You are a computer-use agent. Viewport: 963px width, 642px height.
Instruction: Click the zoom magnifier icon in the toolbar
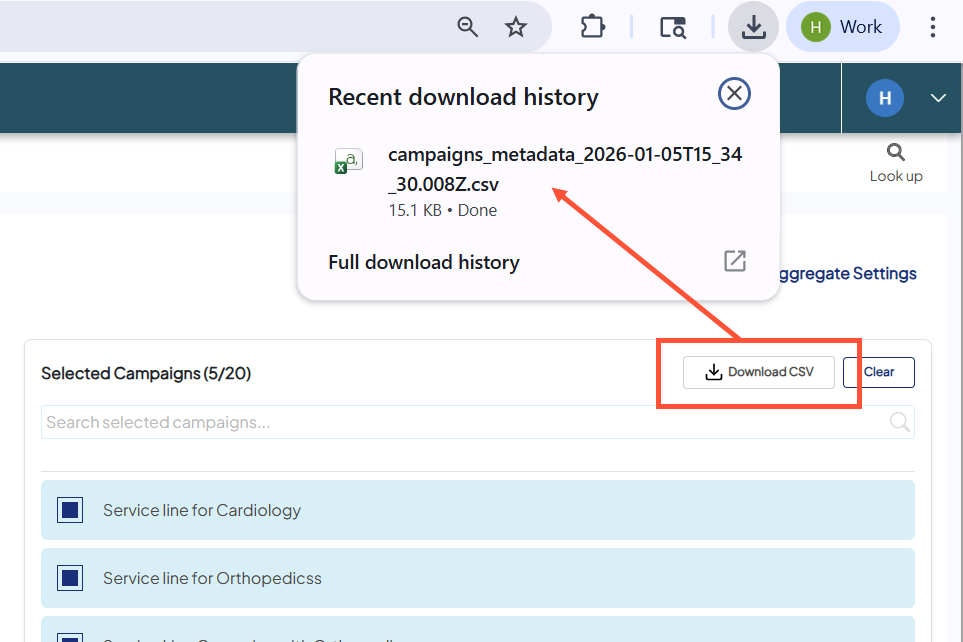(x=467, y=27)
